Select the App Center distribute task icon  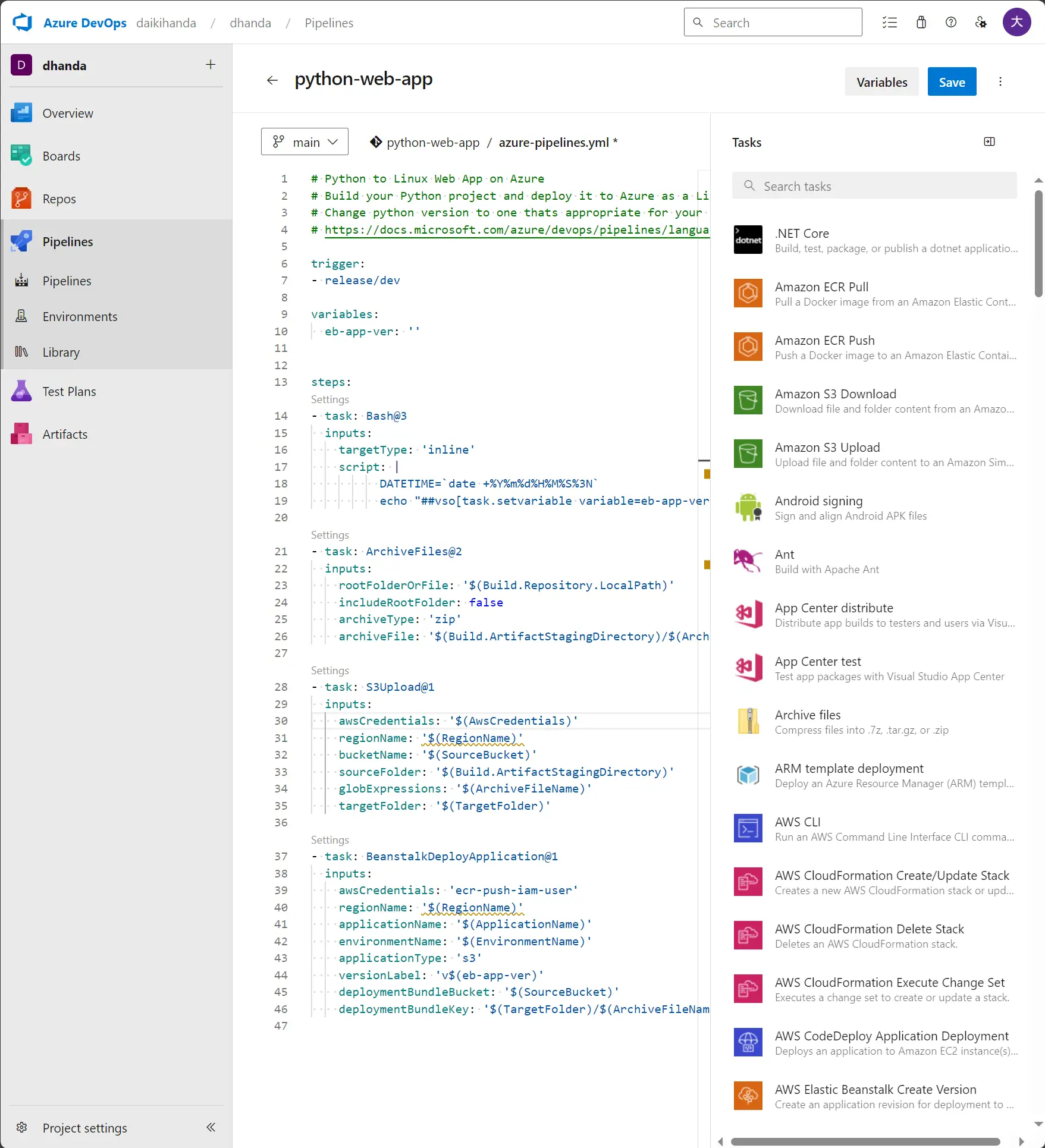click(748, 614)
